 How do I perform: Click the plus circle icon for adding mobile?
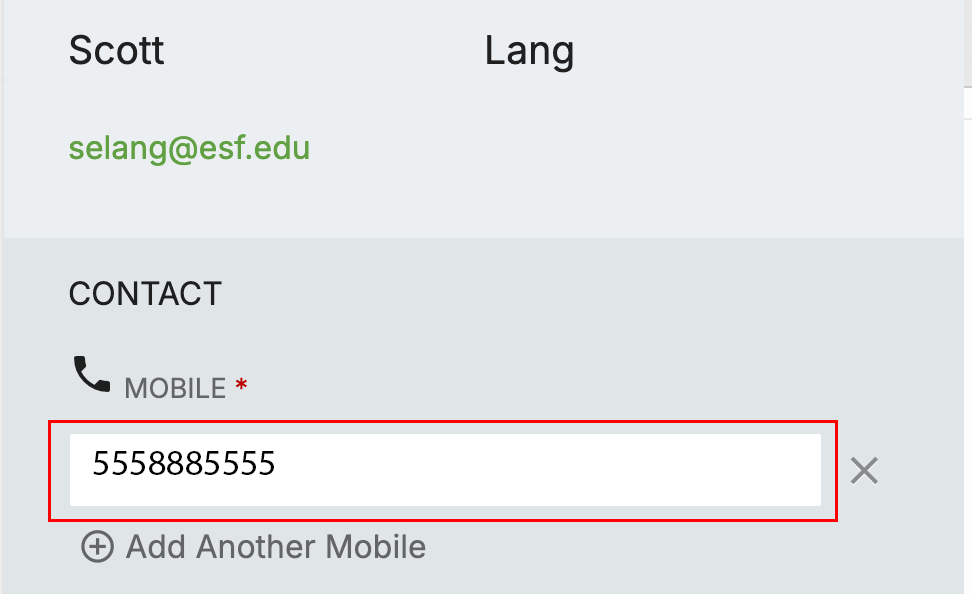click(x=97, y=547)
